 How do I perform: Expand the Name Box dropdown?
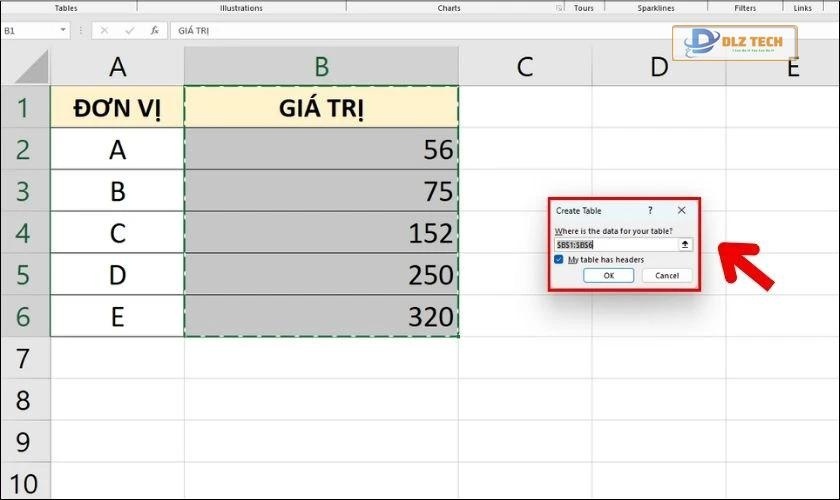click(x=63, y=31)
